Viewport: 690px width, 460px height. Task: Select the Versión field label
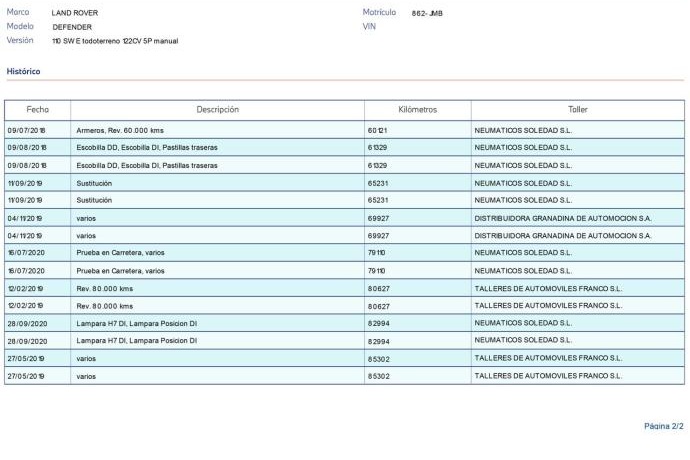20,40
